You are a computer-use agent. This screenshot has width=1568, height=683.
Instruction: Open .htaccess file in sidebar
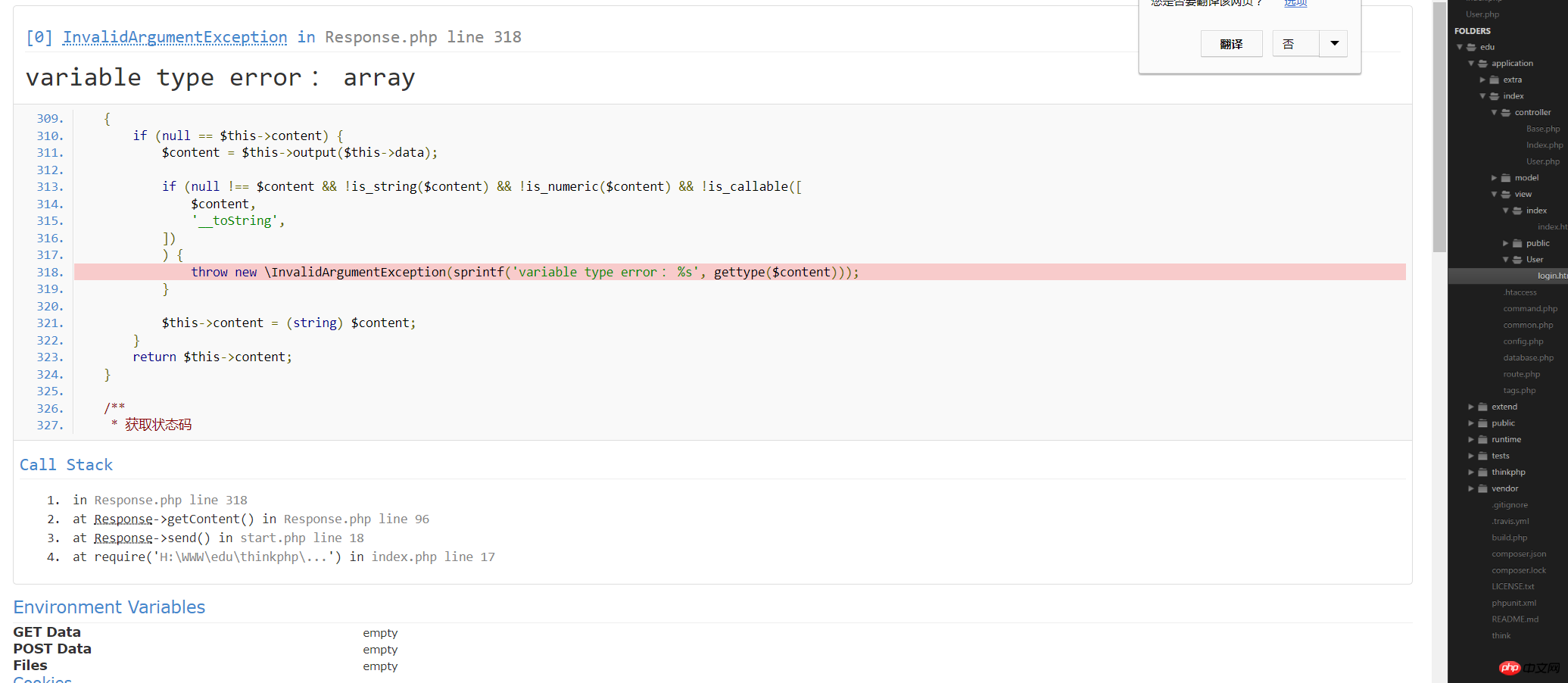[1520, 292]
